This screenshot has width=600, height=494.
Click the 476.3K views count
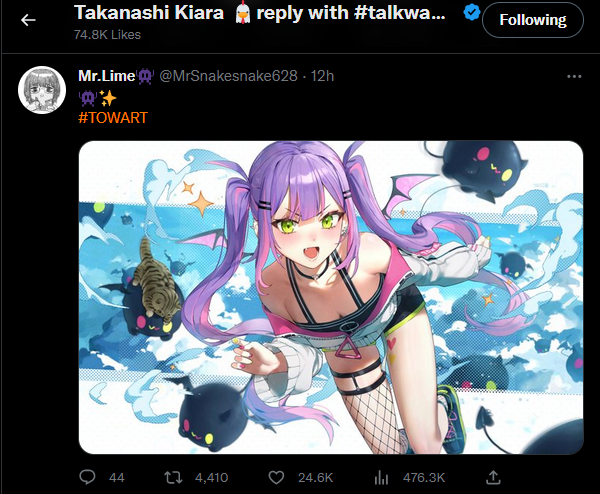click(x=424, y=478)
